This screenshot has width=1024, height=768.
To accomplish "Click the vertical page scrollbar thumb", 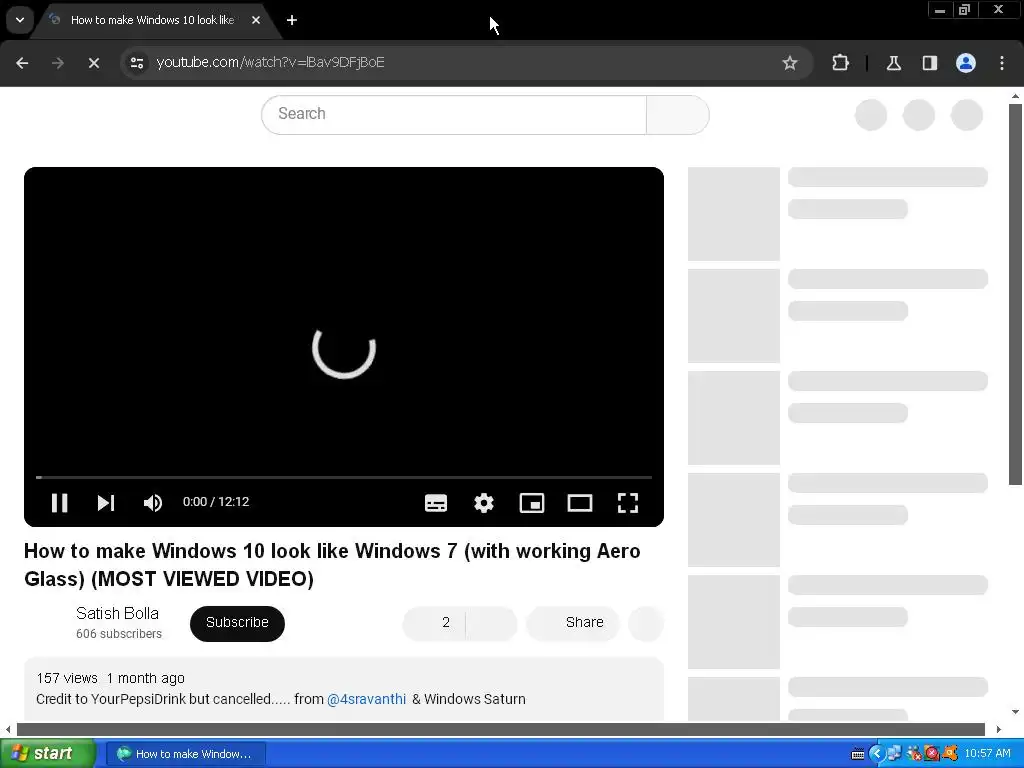I will [x=1015, y=294].
